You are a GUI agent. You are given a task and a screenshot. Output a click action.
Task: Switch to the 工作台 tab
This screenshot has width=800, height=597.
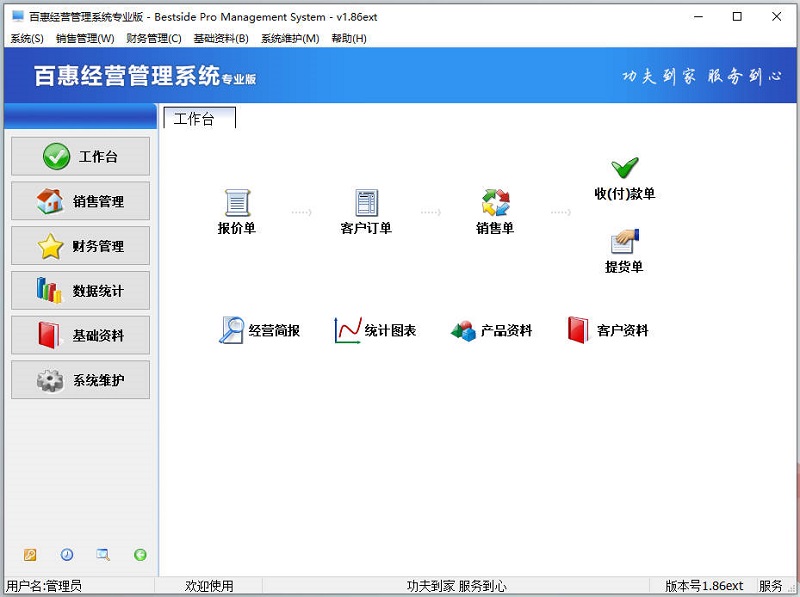tap(197, 117)
